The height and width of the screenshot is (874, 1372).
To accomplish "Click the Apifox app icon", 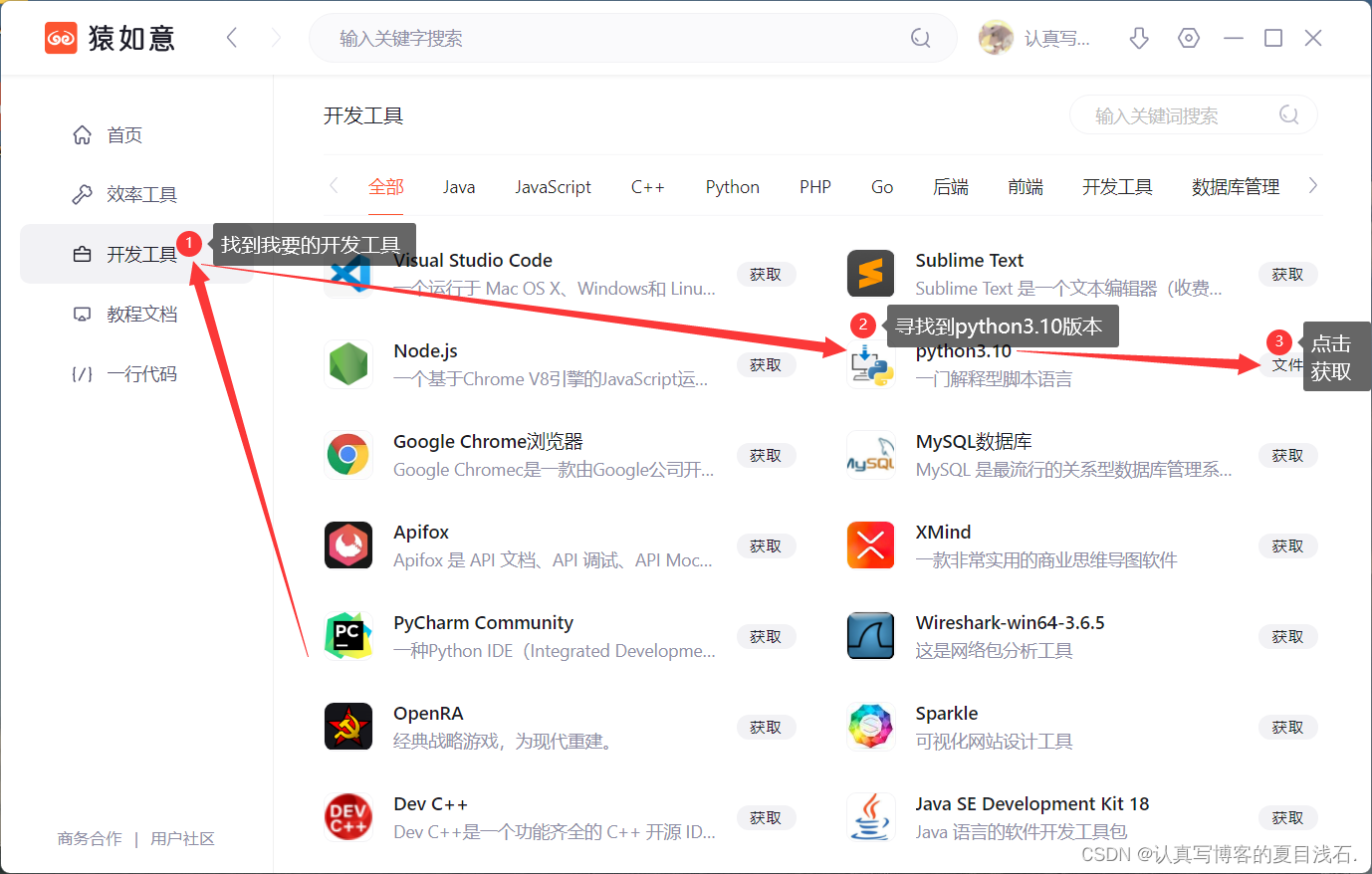I will 348,546.
